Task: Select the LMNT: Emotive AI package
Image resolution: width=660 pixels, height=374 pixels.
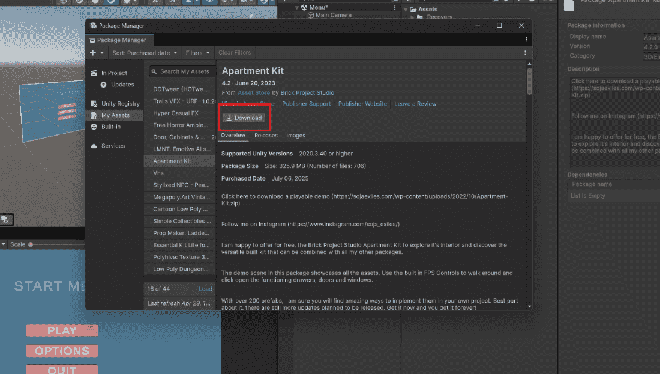Action: (x=180, y=149)
